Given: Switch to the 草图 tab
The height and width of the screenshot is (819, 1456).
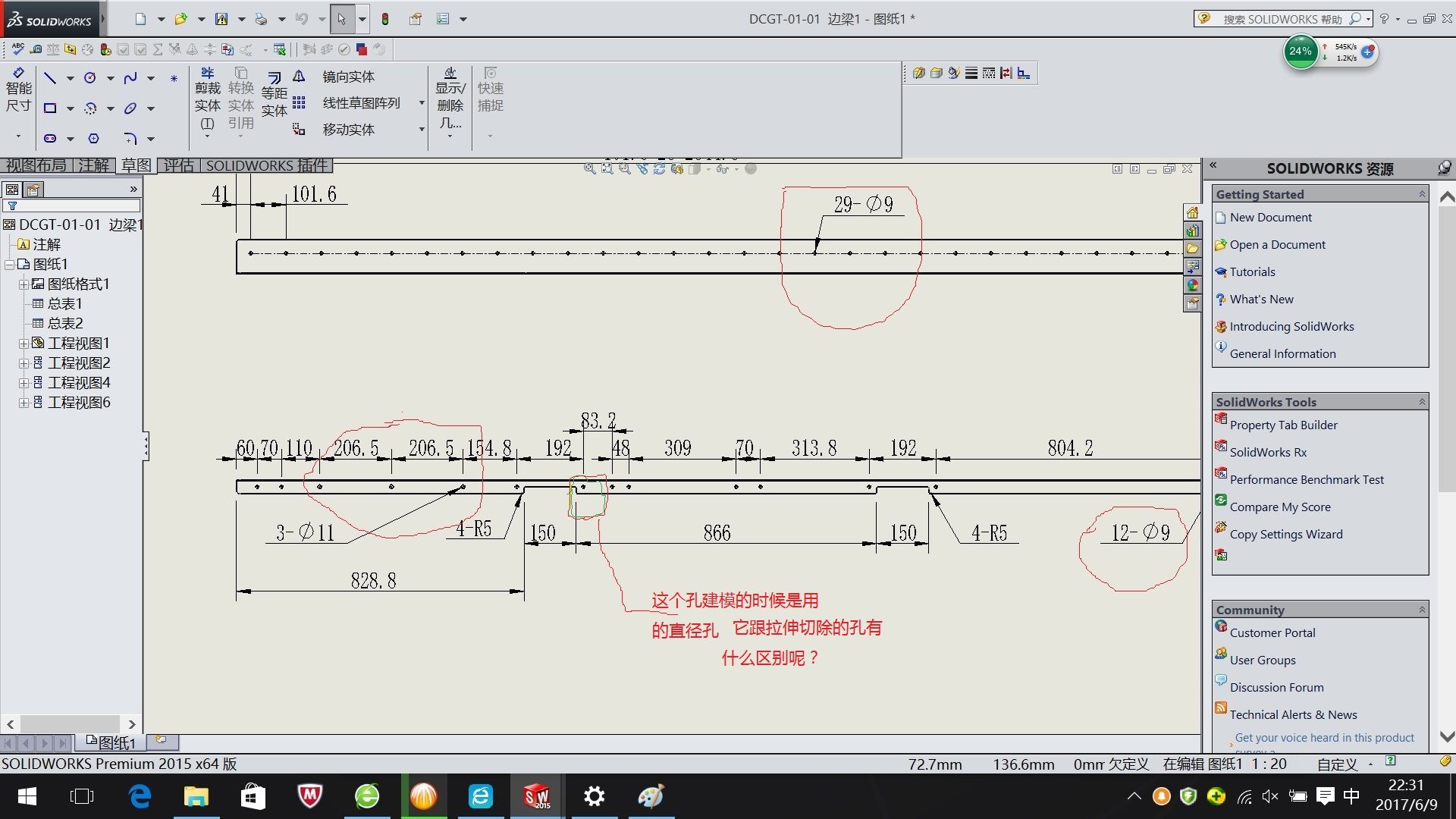Looking at the screenshot, I should click(x=136, y=165).
